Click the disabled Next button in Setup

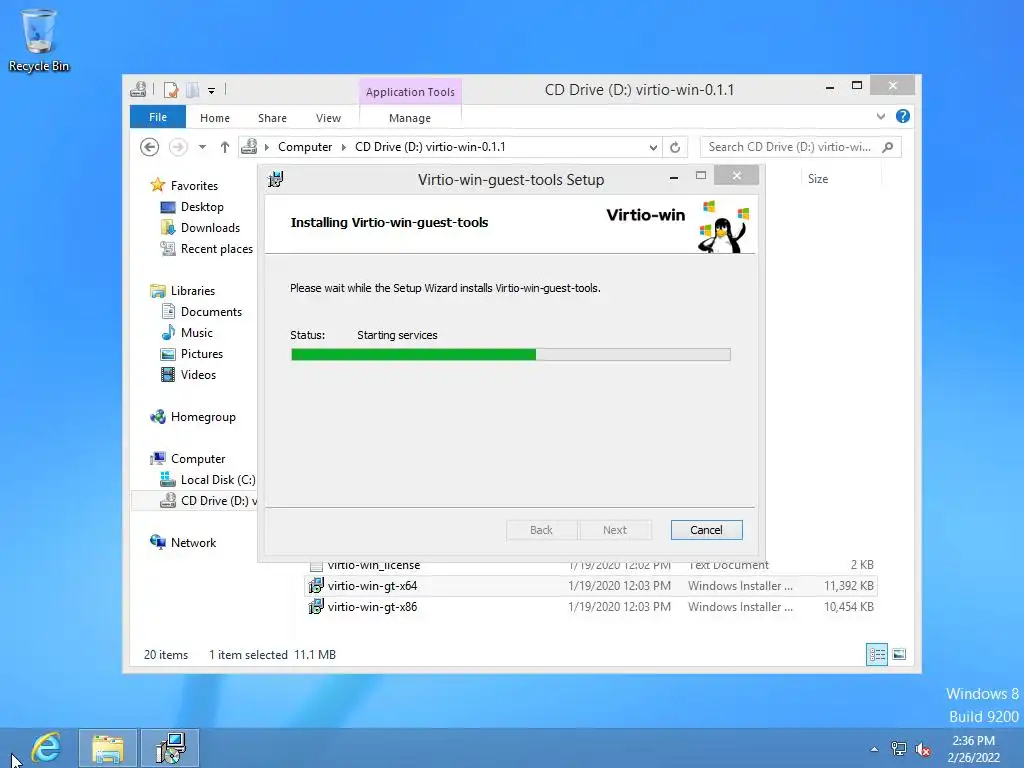click(x=615, y=530)
